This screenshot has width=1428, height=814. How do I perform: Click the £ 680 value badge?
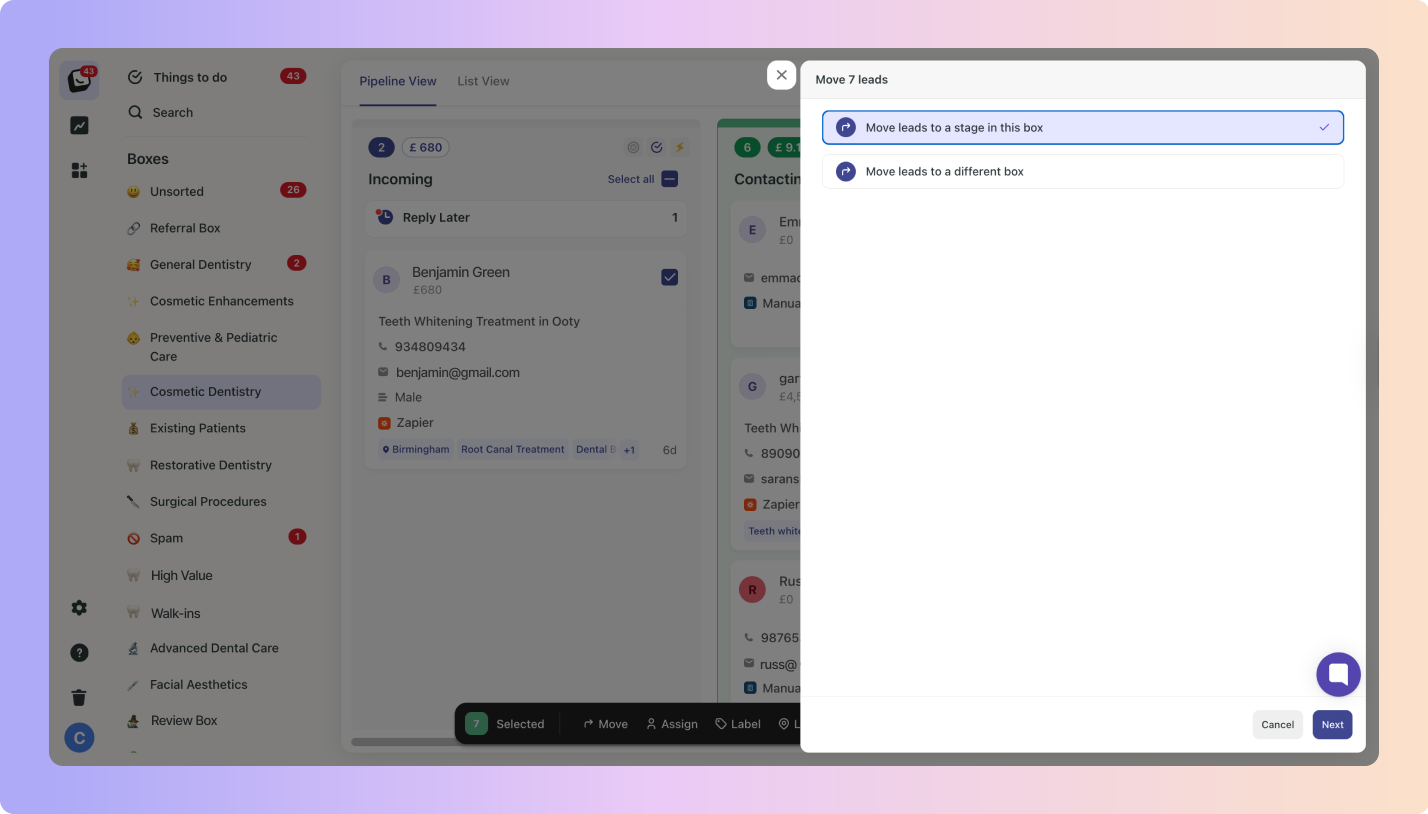coord(425,147)
